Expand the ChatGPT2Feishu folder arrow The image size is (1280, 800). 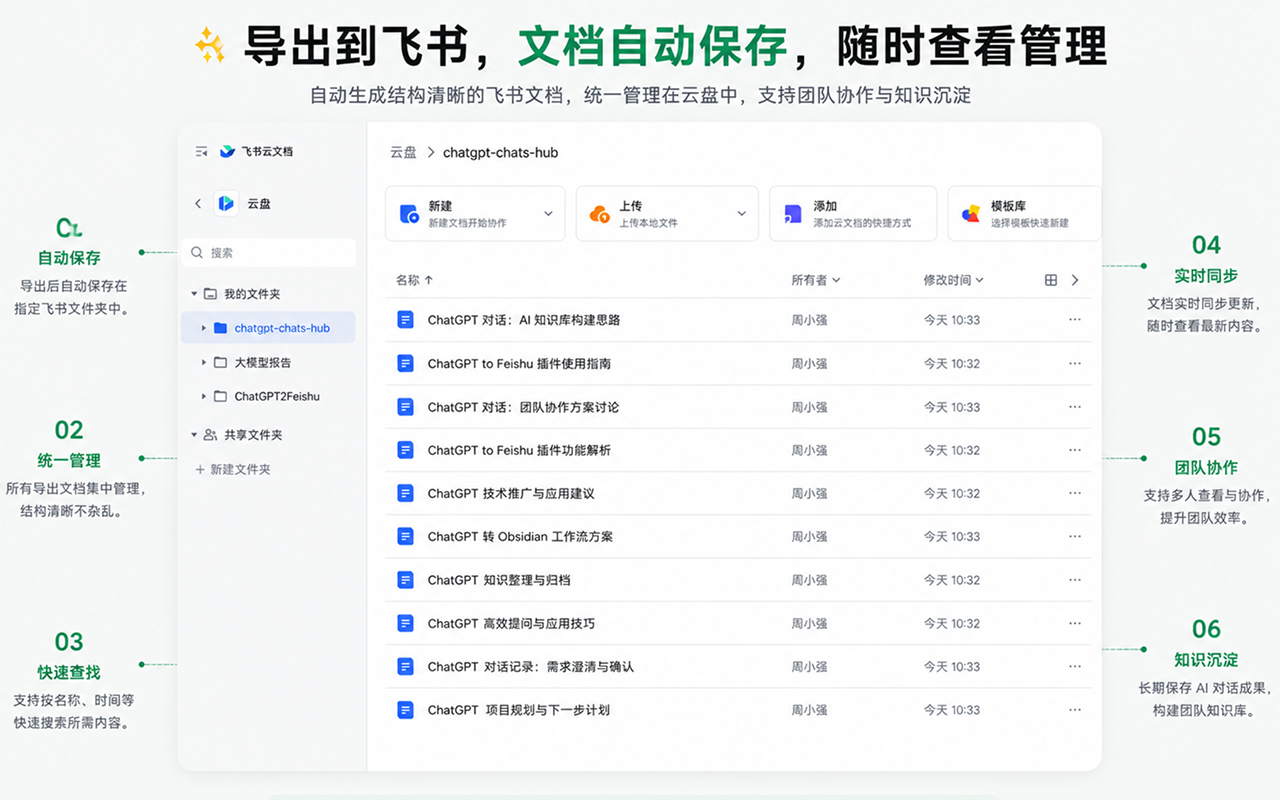coord(204,396)
